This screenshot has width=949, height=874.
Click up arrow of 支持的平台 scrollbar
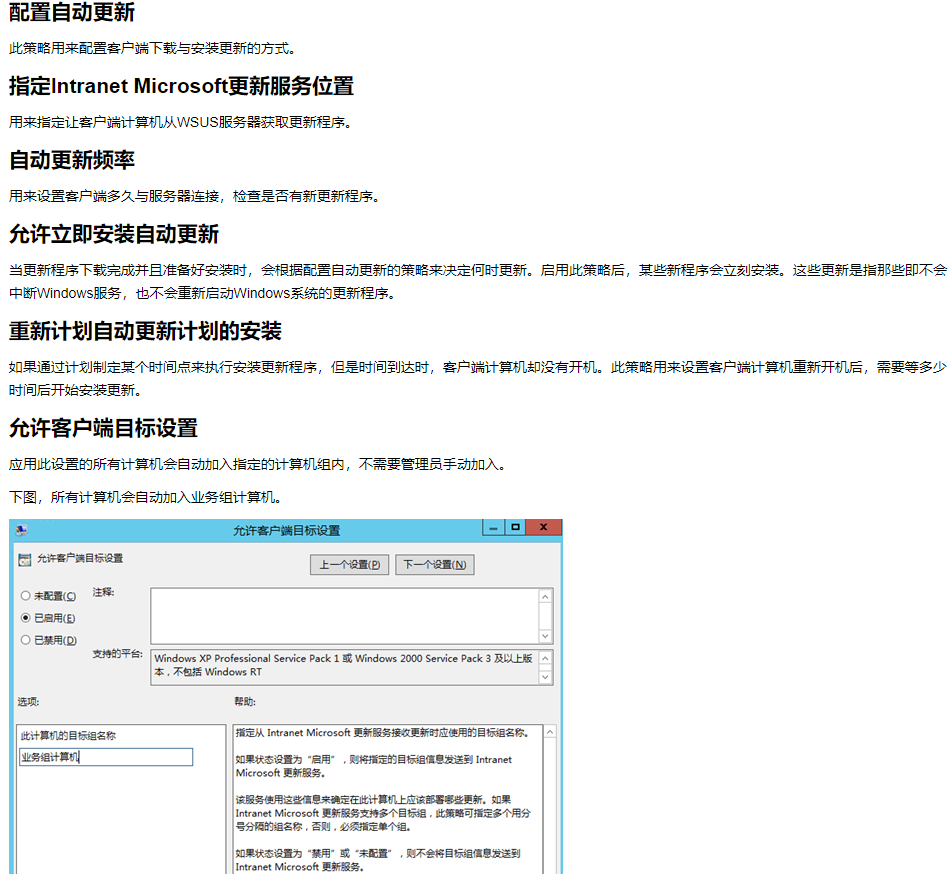(x=545, y=659)
